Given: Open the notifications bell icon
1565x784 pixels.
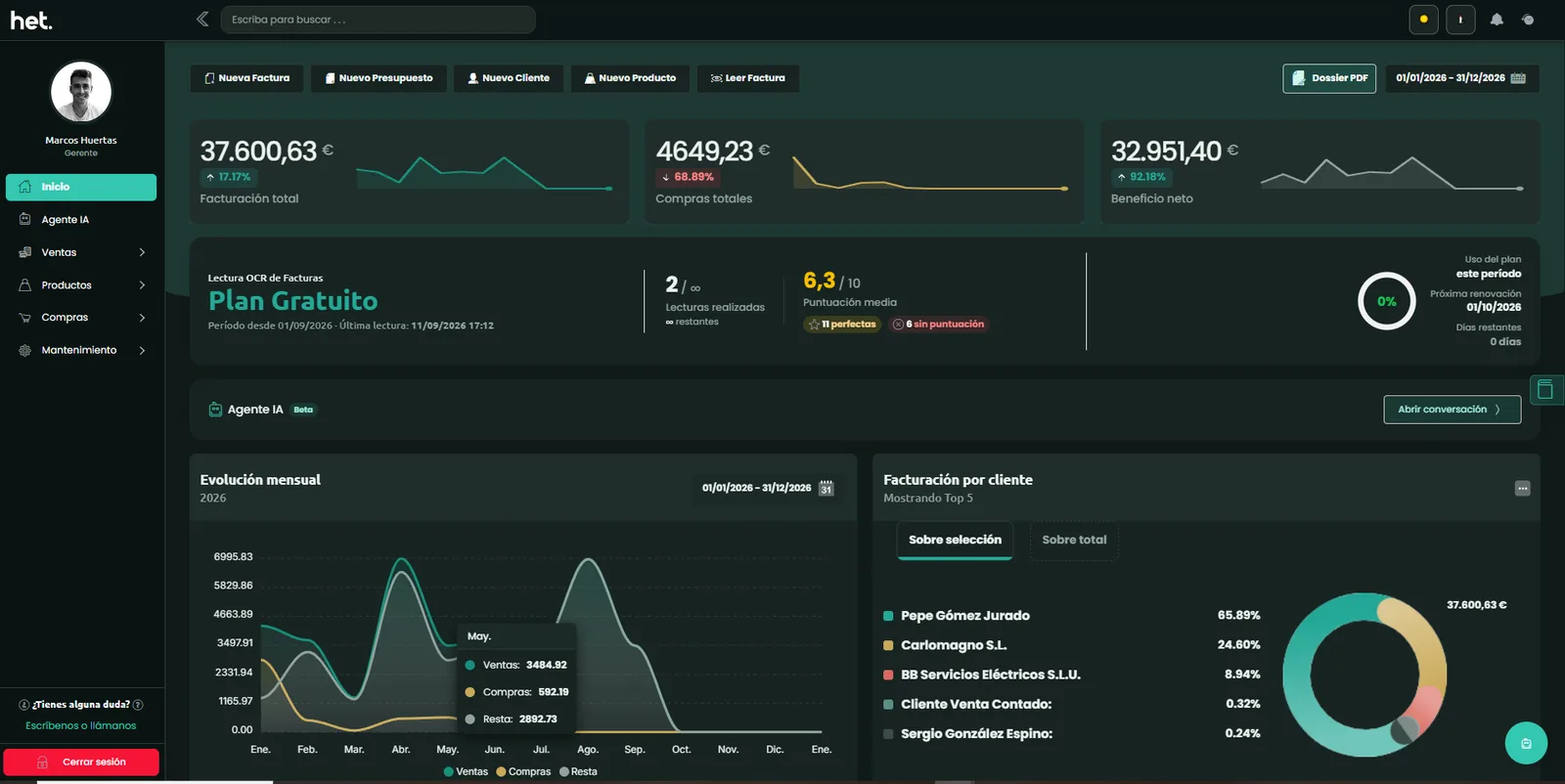Looking at the screenshot, I should click(x=1497, y=20).
